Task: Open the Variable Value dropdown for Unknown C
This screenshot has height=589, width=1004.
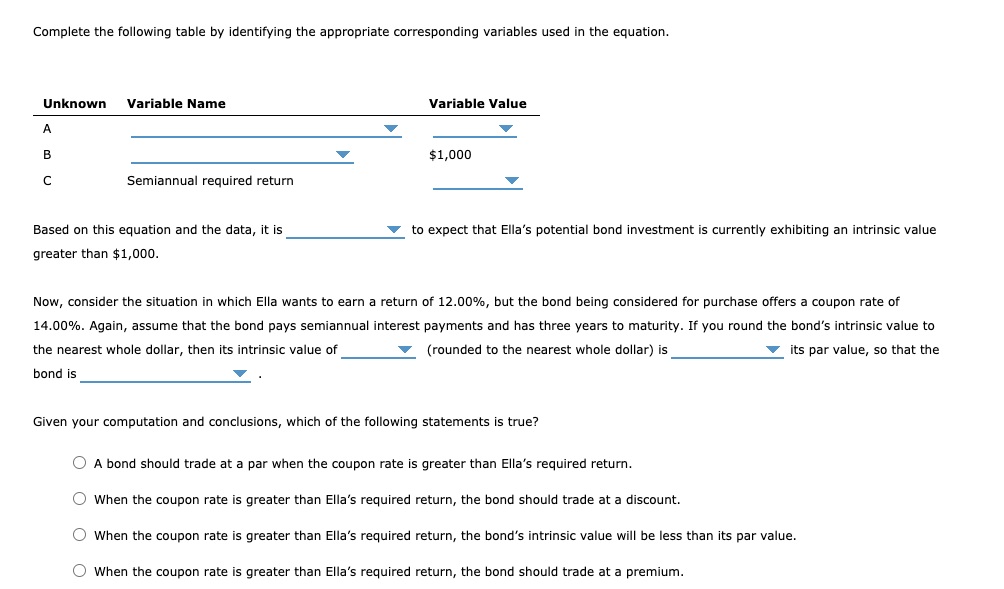Action: point(511,181)
